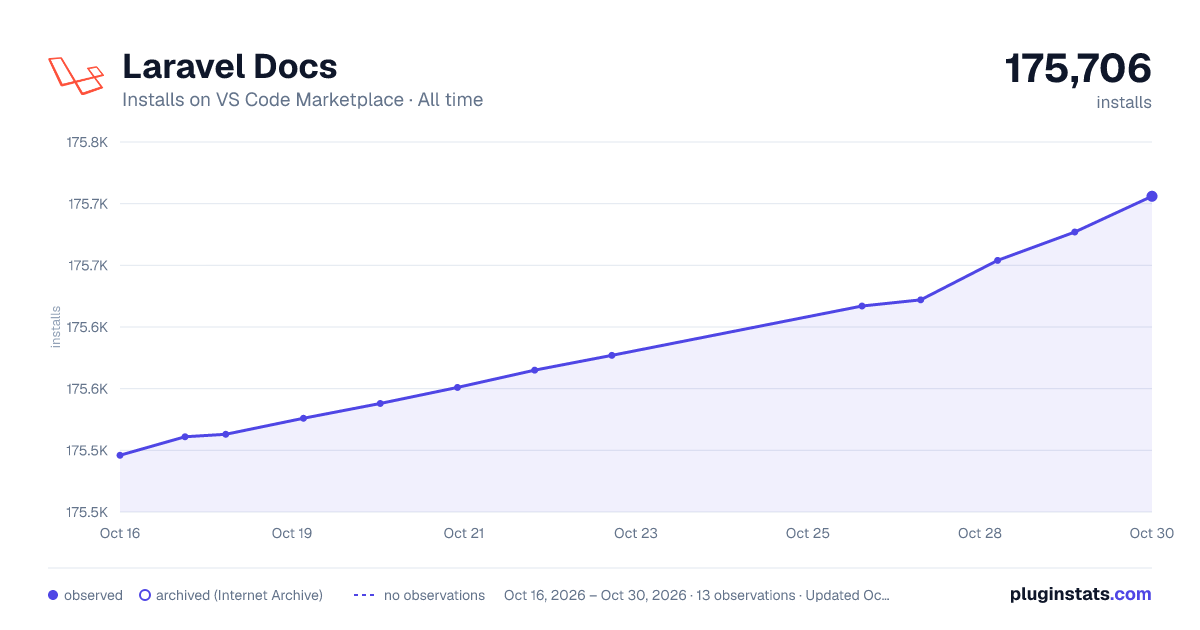
Task: Click the 'installs' caption under the total
Action: tap(1124, 102)
